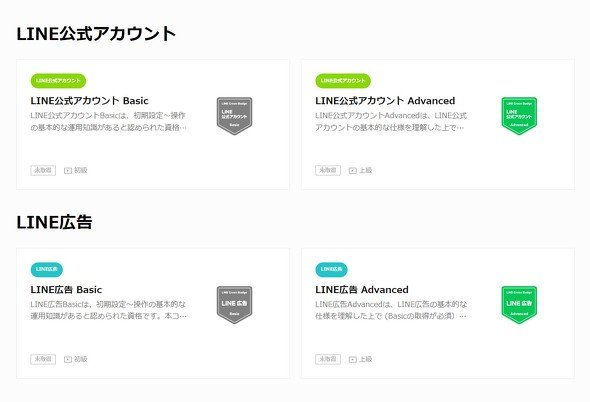Click video icon beside 初級 in 公式アカウント Basic
590x402 pixels.
coord(68,171)
